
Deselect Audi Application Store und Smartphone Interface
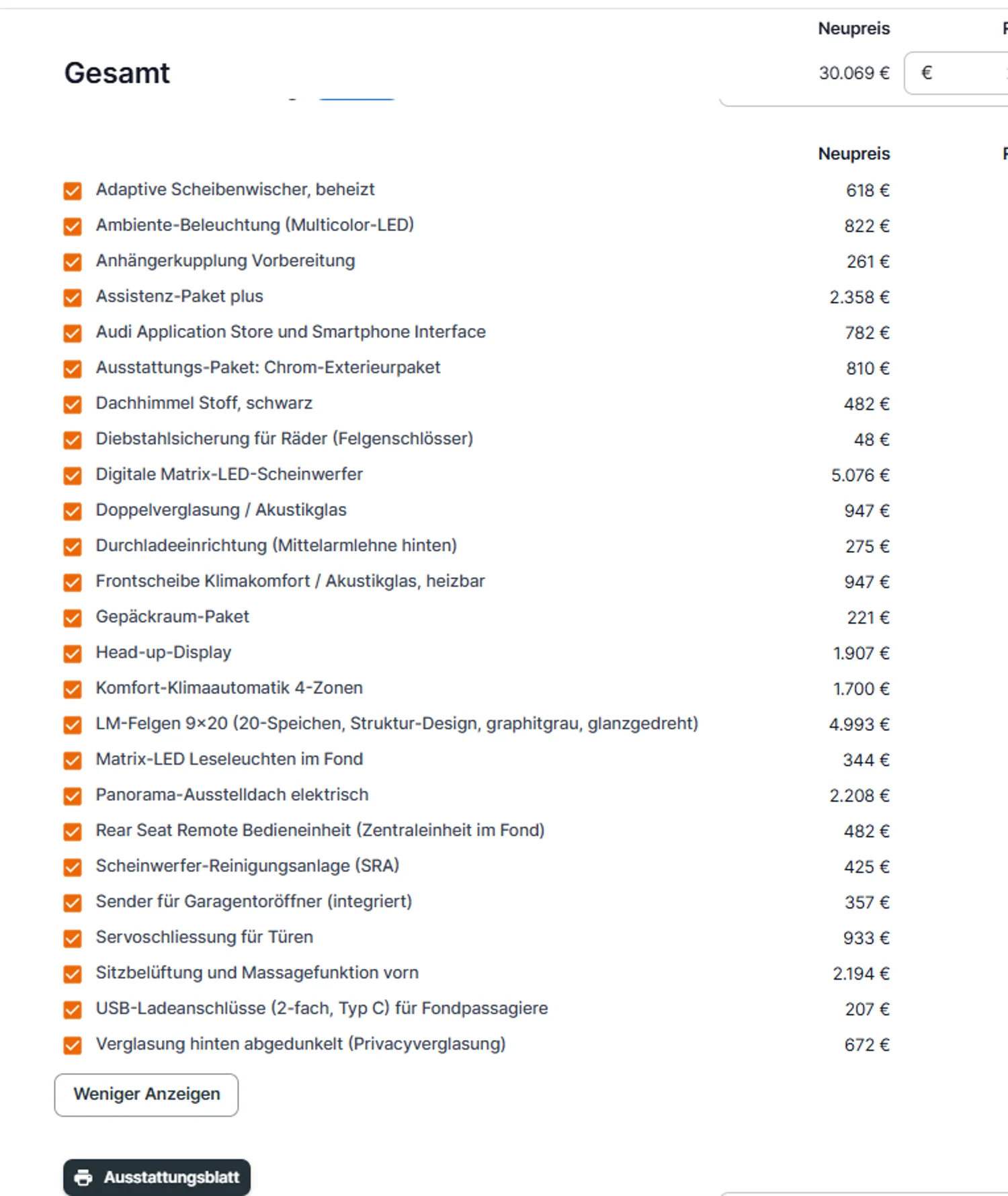pos(73,333)
